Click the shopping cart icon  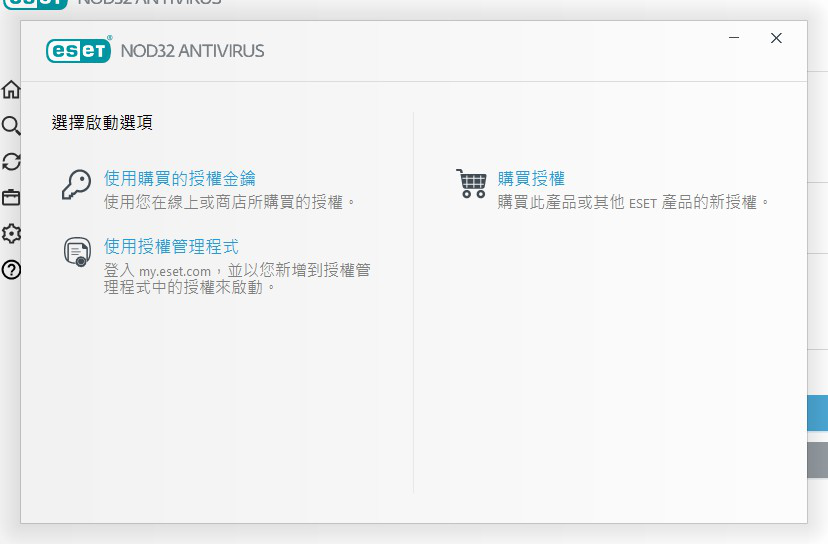[471, 183]
